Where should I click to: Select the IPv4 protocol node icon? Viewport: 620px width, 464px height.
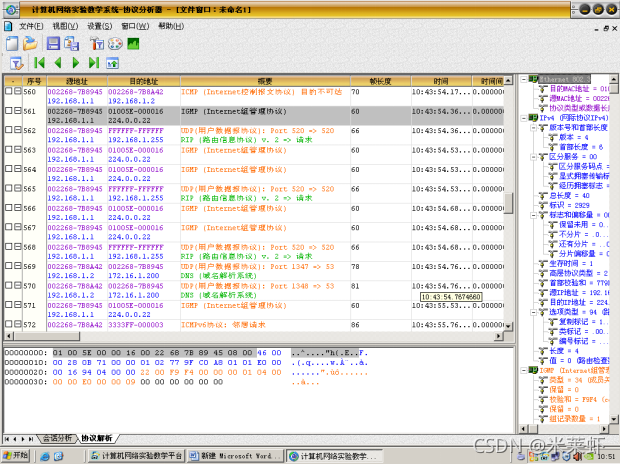[533, 118]
